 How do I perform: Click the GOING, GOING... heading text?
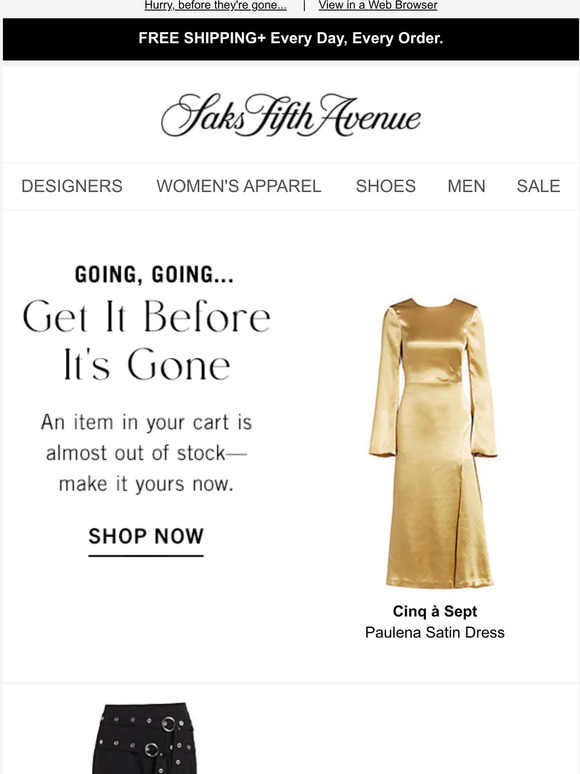[x=154, y=275]
